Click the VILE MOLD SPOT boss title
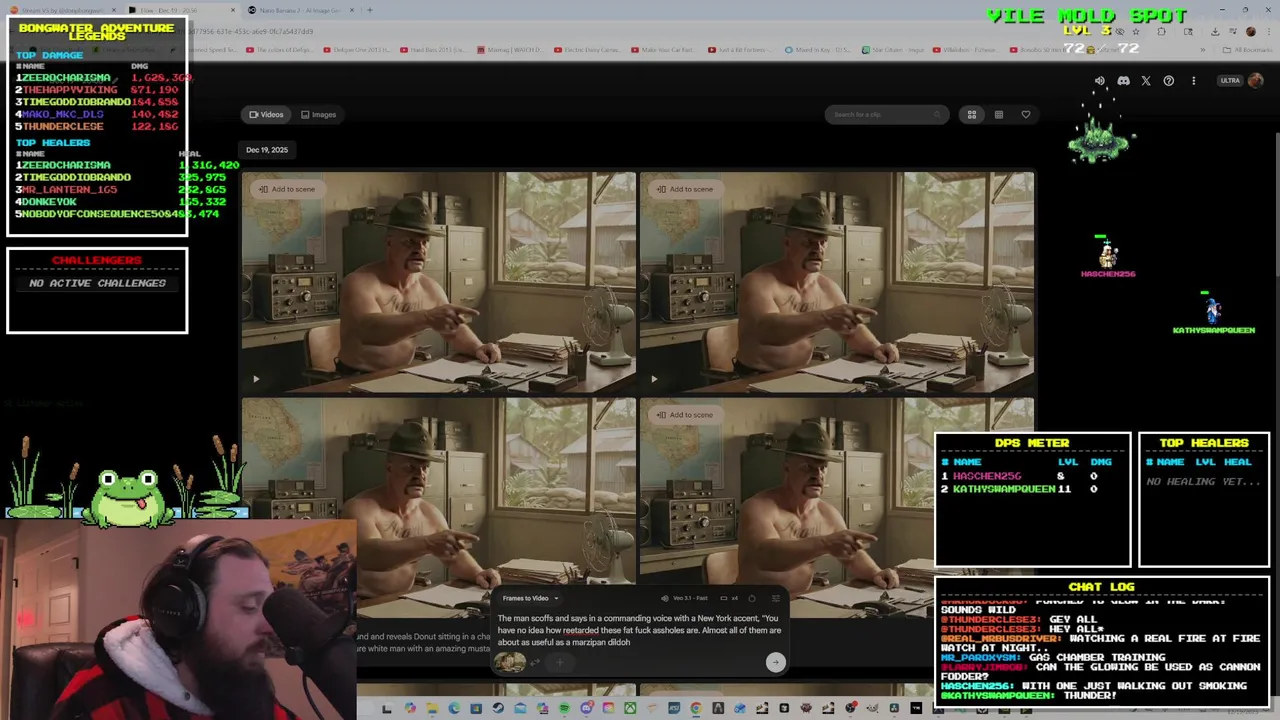The image size is (1280, 720). tap(1086, 15)
